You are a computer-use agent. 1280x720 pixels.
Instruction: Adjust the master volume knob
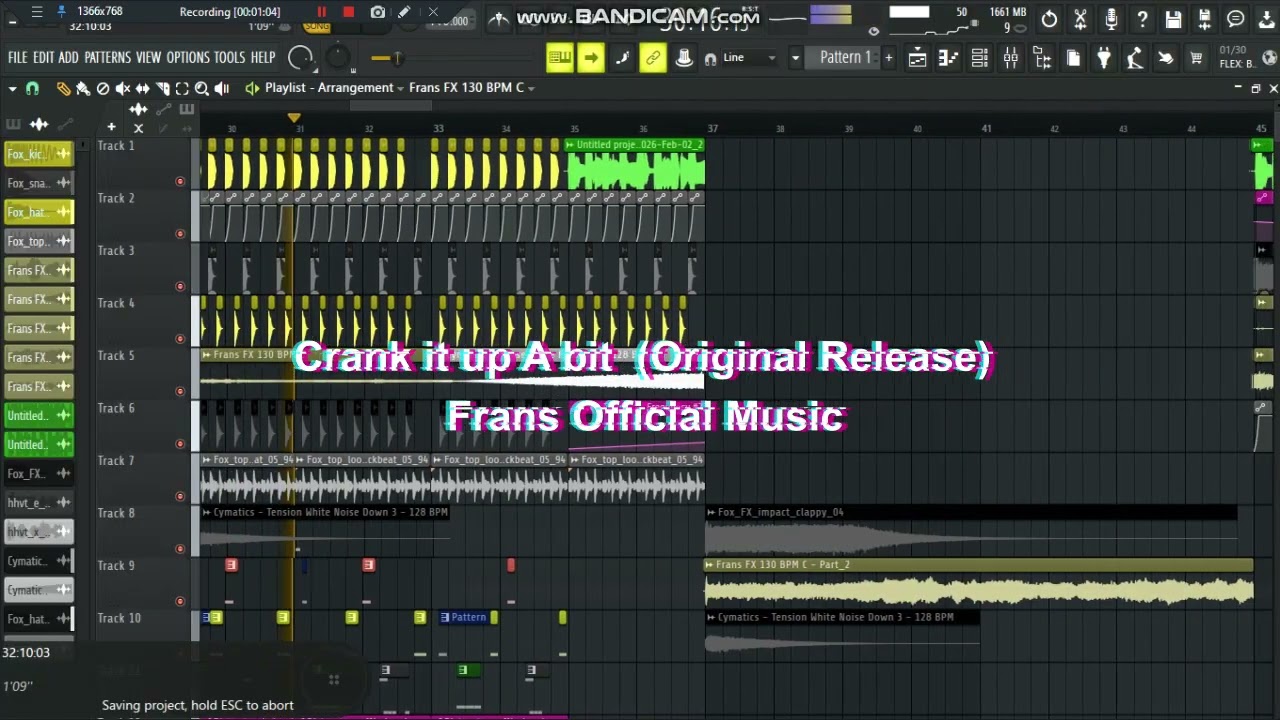click(301, 58)
